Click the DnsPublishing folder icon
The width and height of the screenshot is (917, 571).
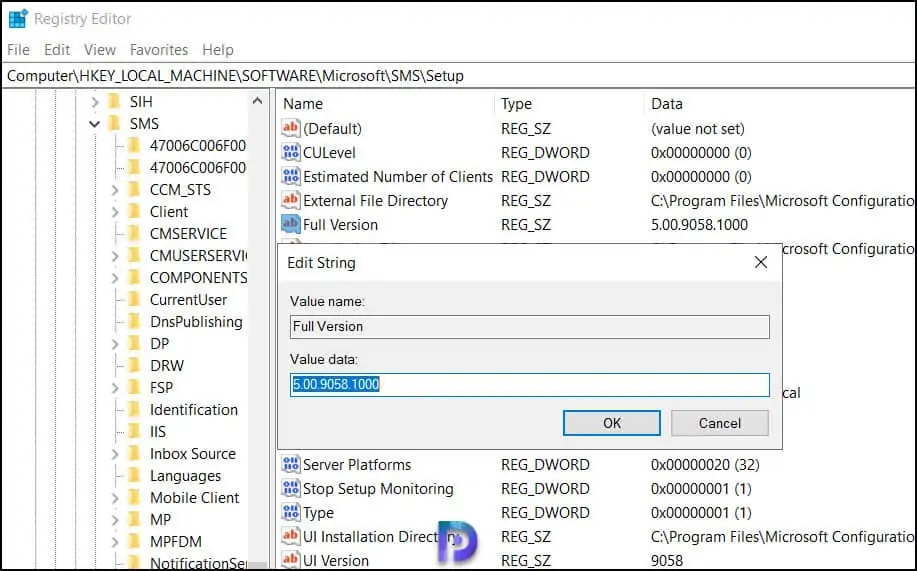[135, 322]
